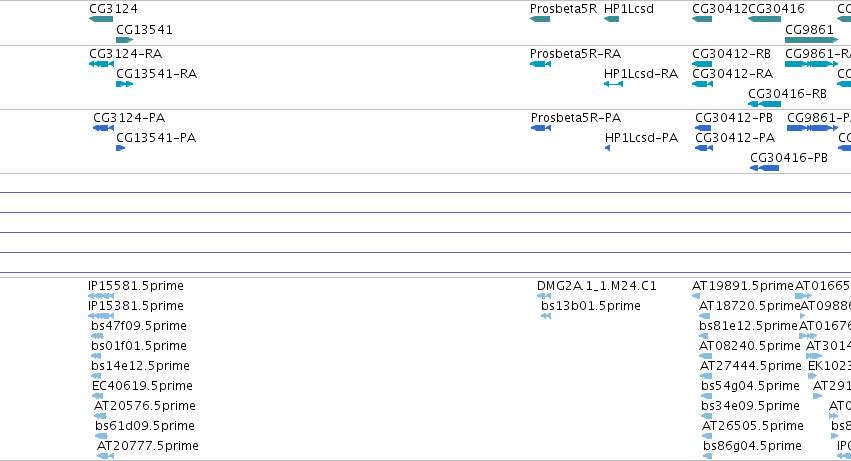The image size is (851, 461).
Task: Select EST EC40619.5prime
Action: coord(98,396)
